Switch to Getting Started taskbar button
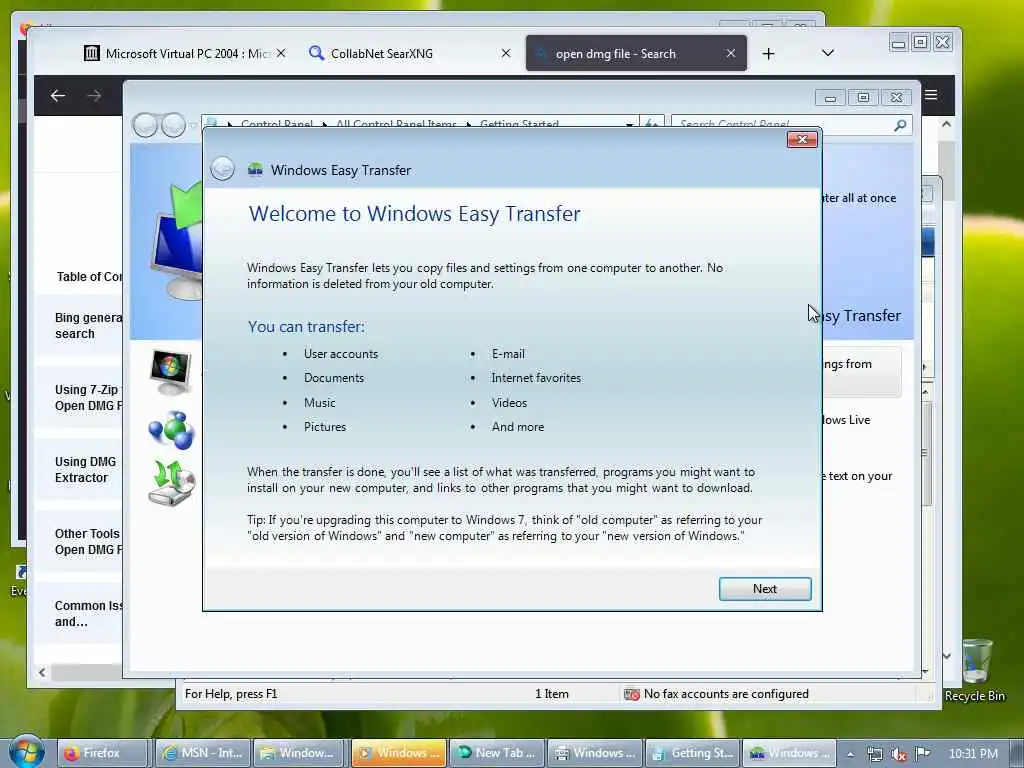1024x768 pixels. (x=692, y=753)
